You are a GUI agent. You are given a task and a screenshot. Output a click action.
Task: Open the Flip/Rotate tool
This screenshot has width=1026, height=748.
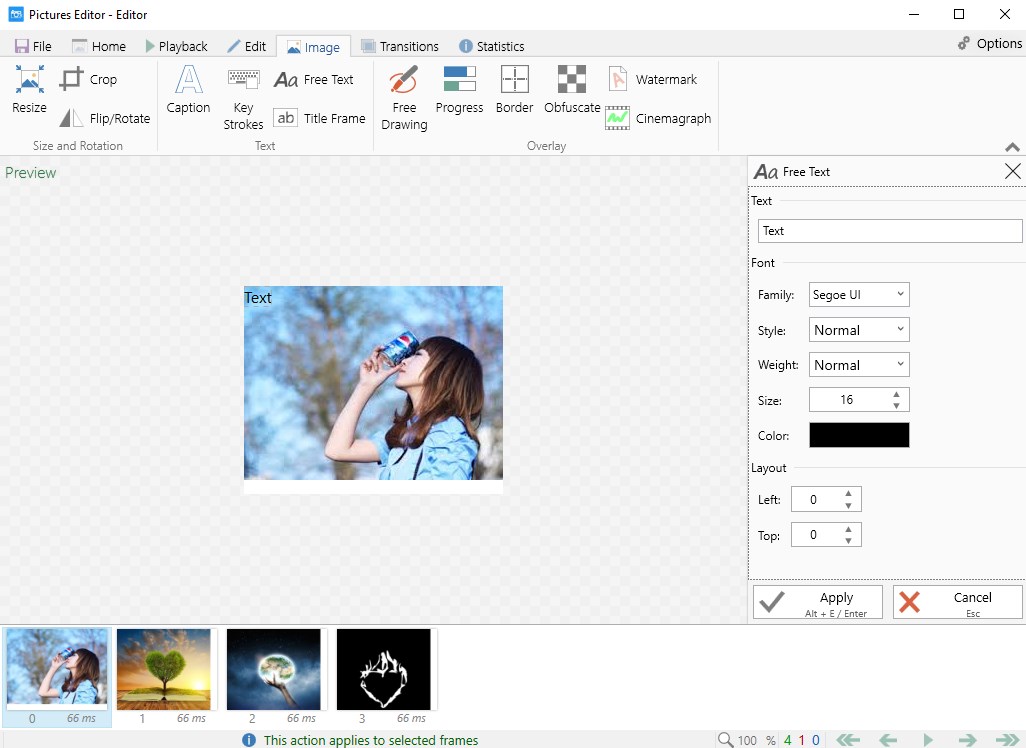(x=105, y=118)
